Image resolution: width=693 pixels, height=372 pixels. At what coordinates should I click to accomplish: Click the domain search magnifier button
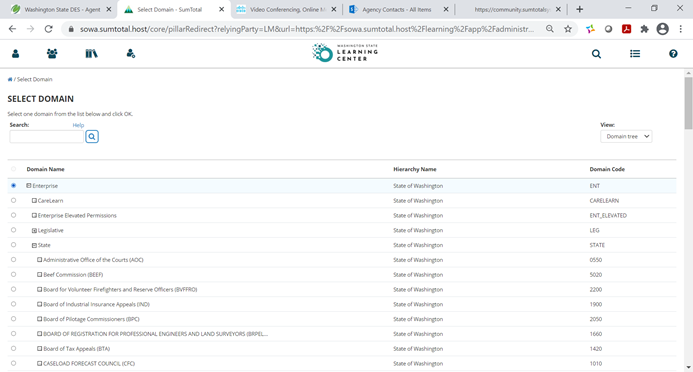92,137
